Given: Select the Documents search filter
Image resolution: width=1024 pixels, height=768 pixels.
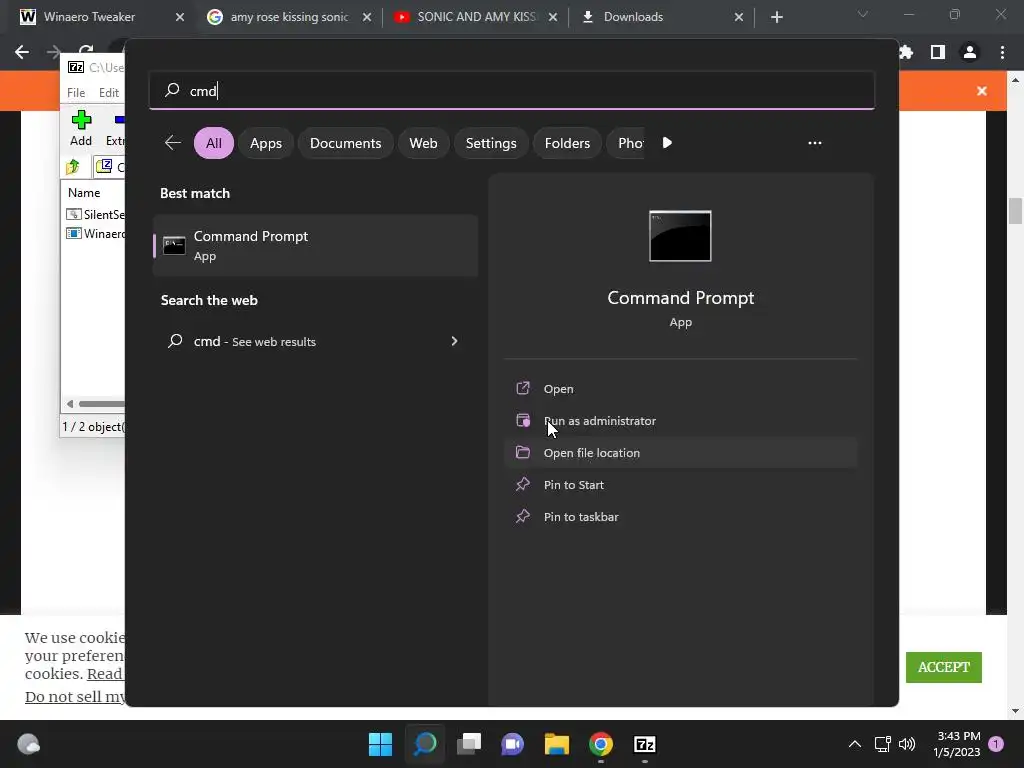Looking at the screenshot, I should point(345,143).
